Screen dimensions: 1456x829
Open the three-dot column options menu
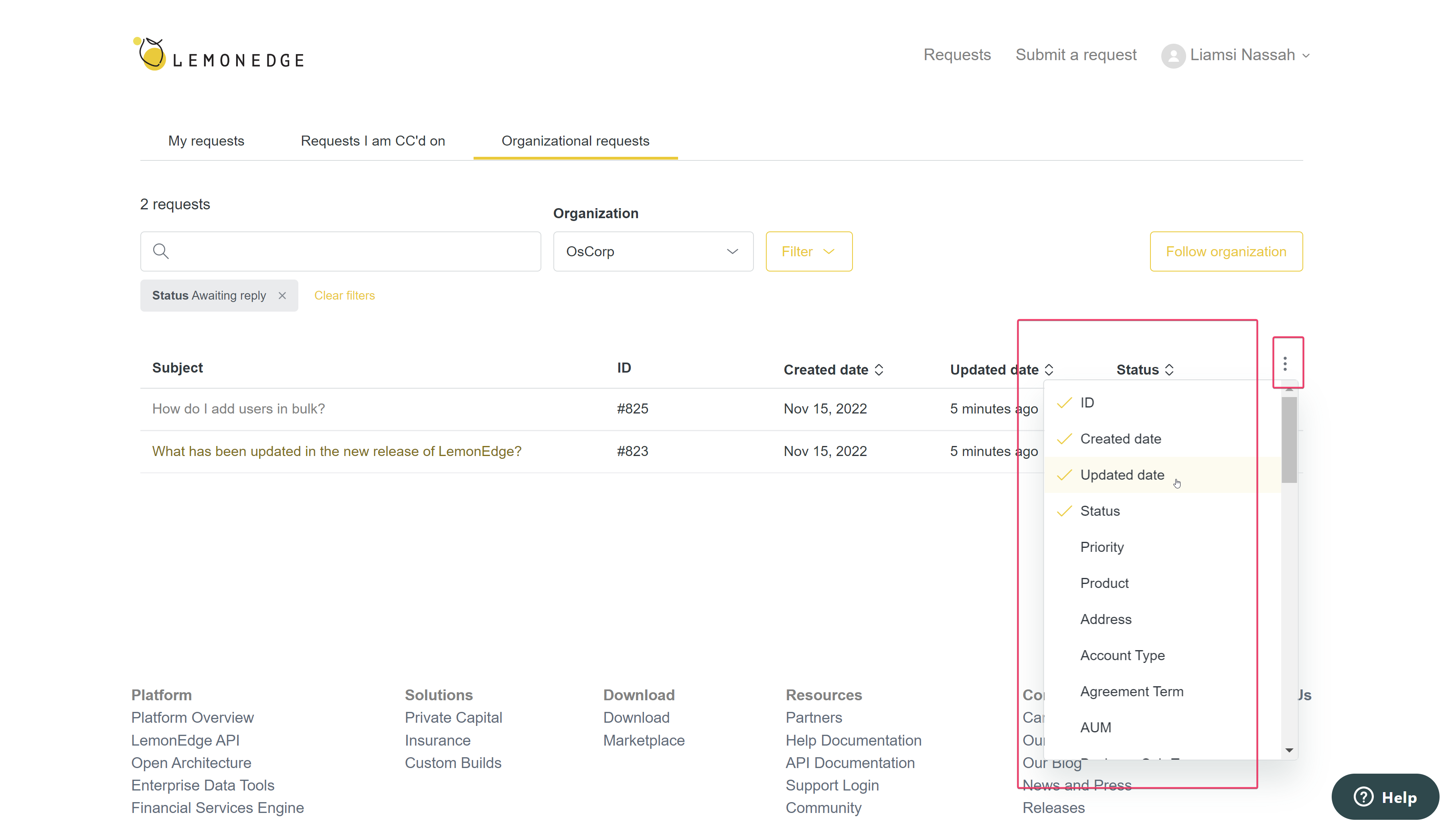(x=1285, y=363)
